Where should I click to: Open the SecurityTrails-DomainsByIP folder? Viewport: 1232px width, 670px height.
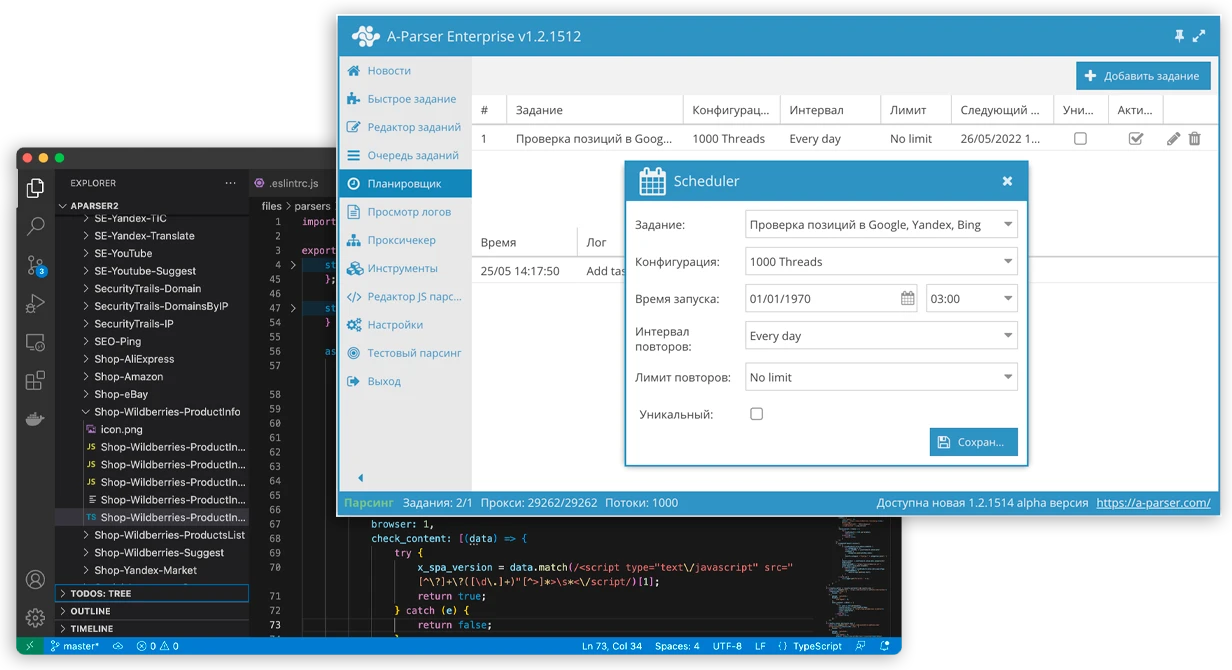(x=152, y=306)
